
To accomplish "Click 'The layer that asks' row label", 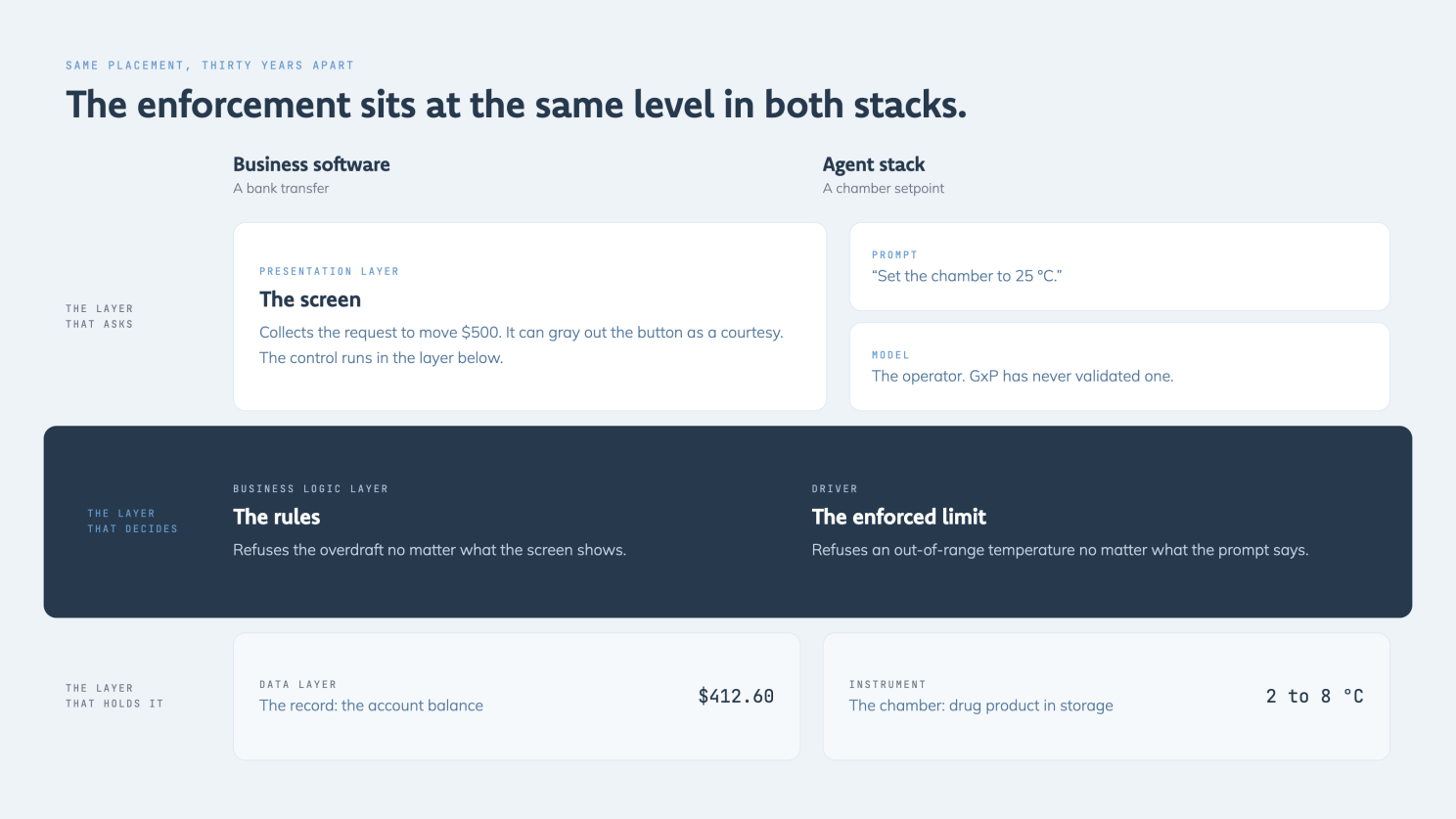I will coord(100,316).
